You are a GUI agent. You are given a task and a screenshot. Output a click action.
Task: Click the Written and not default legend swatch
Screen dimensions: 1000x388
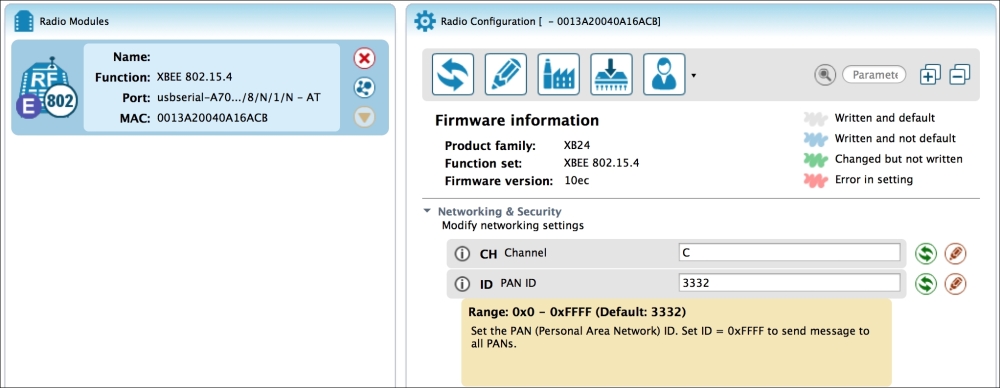pos(815,139)
